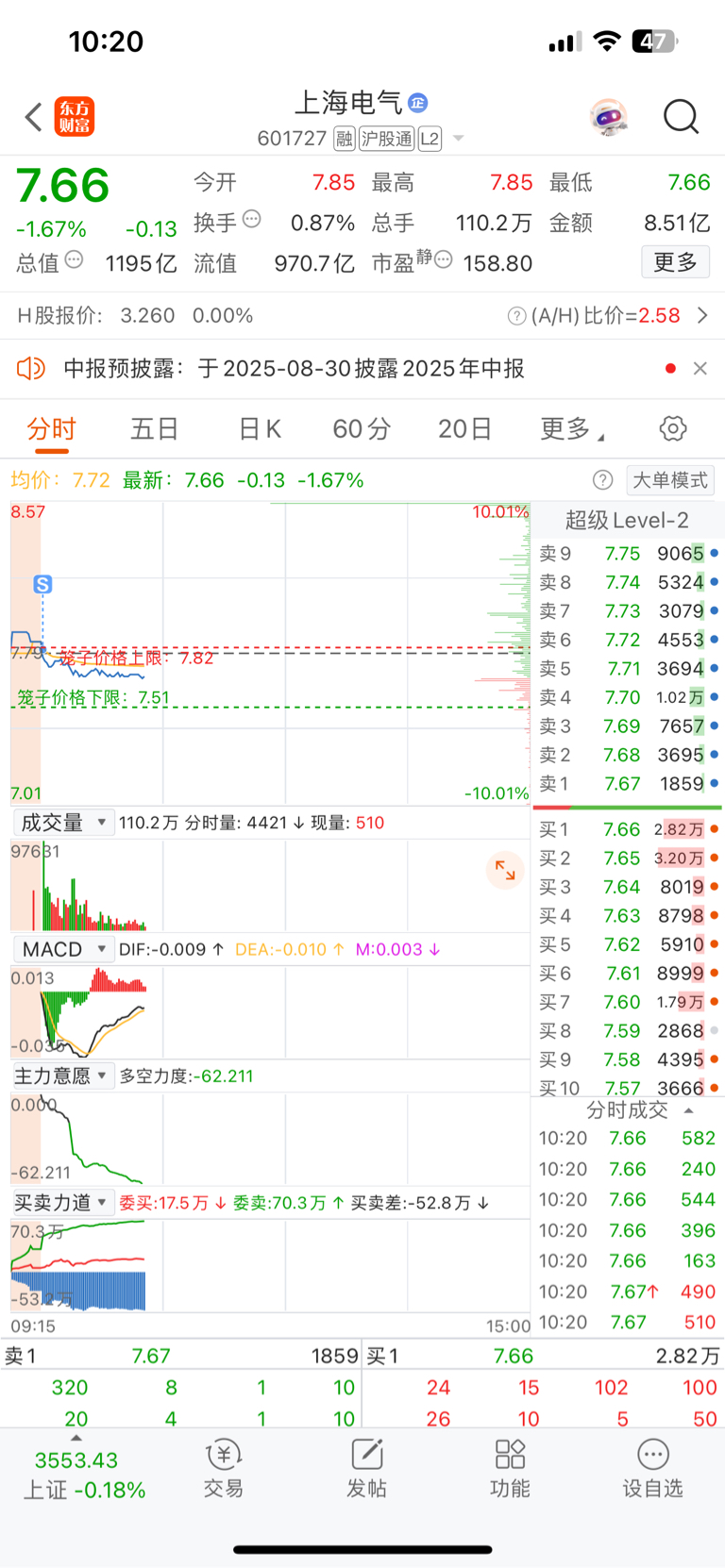
Task: Open the robot assistant avatar
Action: [x=609, y=117]
